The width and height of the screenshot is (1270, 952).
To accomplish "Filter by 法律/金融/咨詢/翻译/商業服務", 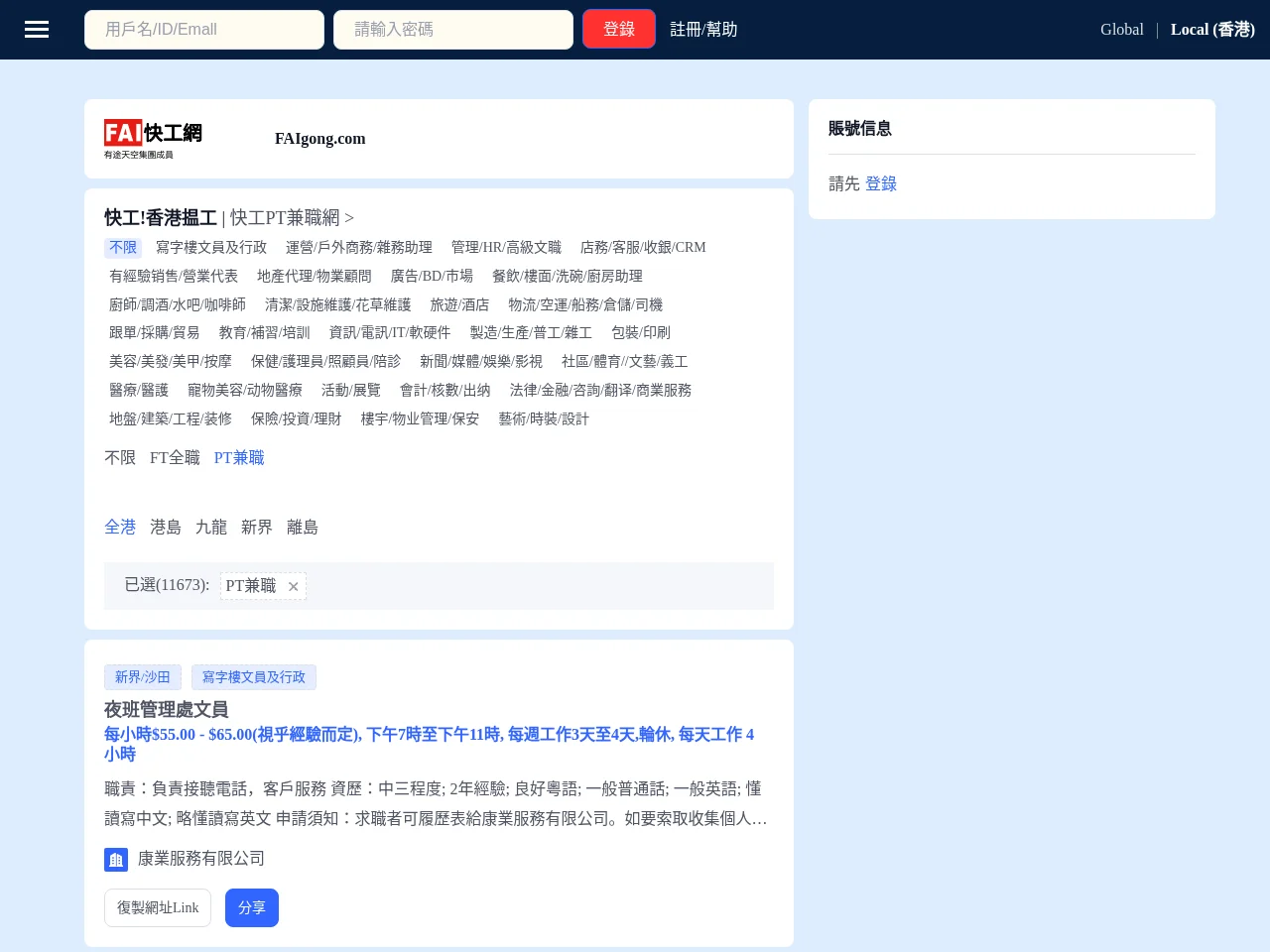I will pos(600,391).
